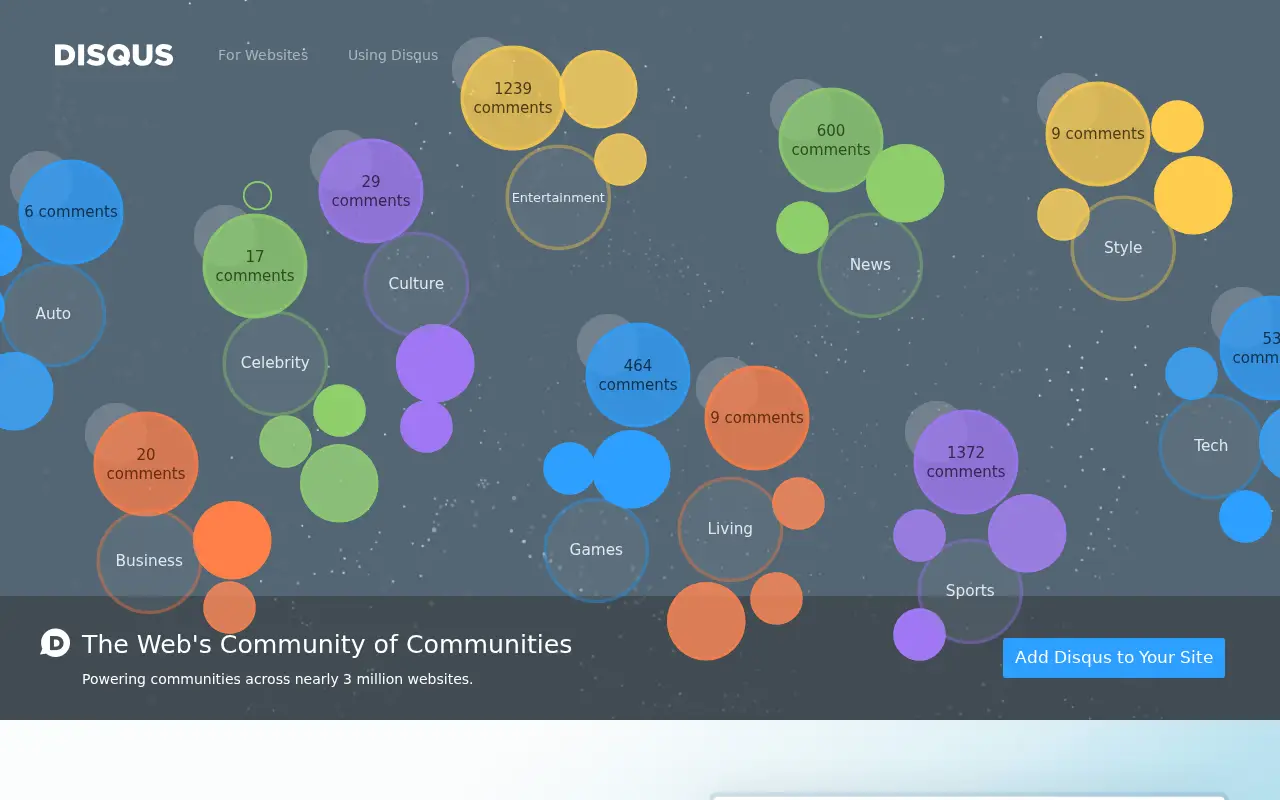
Task: Select the Entertainment category bubble
Action: click(x=558, y=198)
